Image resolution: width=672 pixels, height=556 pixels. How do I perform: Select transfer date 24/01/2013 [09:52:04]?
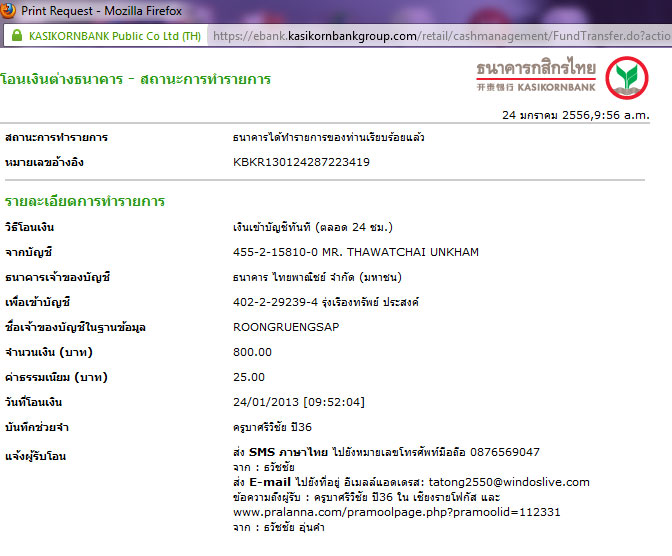[299, 402]
